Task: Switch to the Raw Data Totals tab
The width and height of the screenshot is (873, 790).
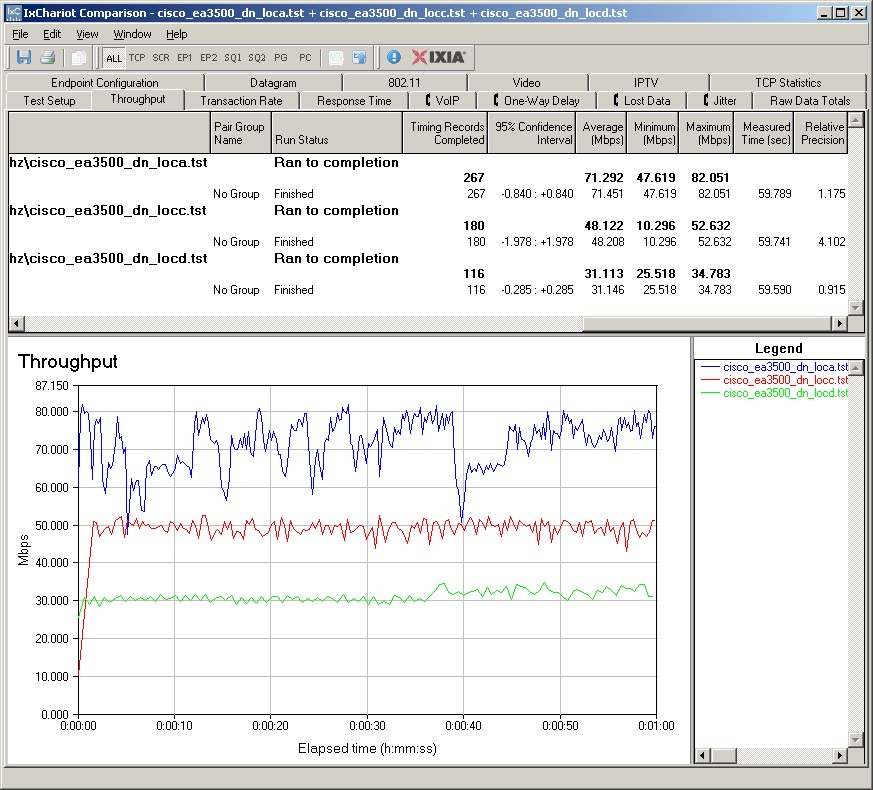Action: [x=810, y=101]
